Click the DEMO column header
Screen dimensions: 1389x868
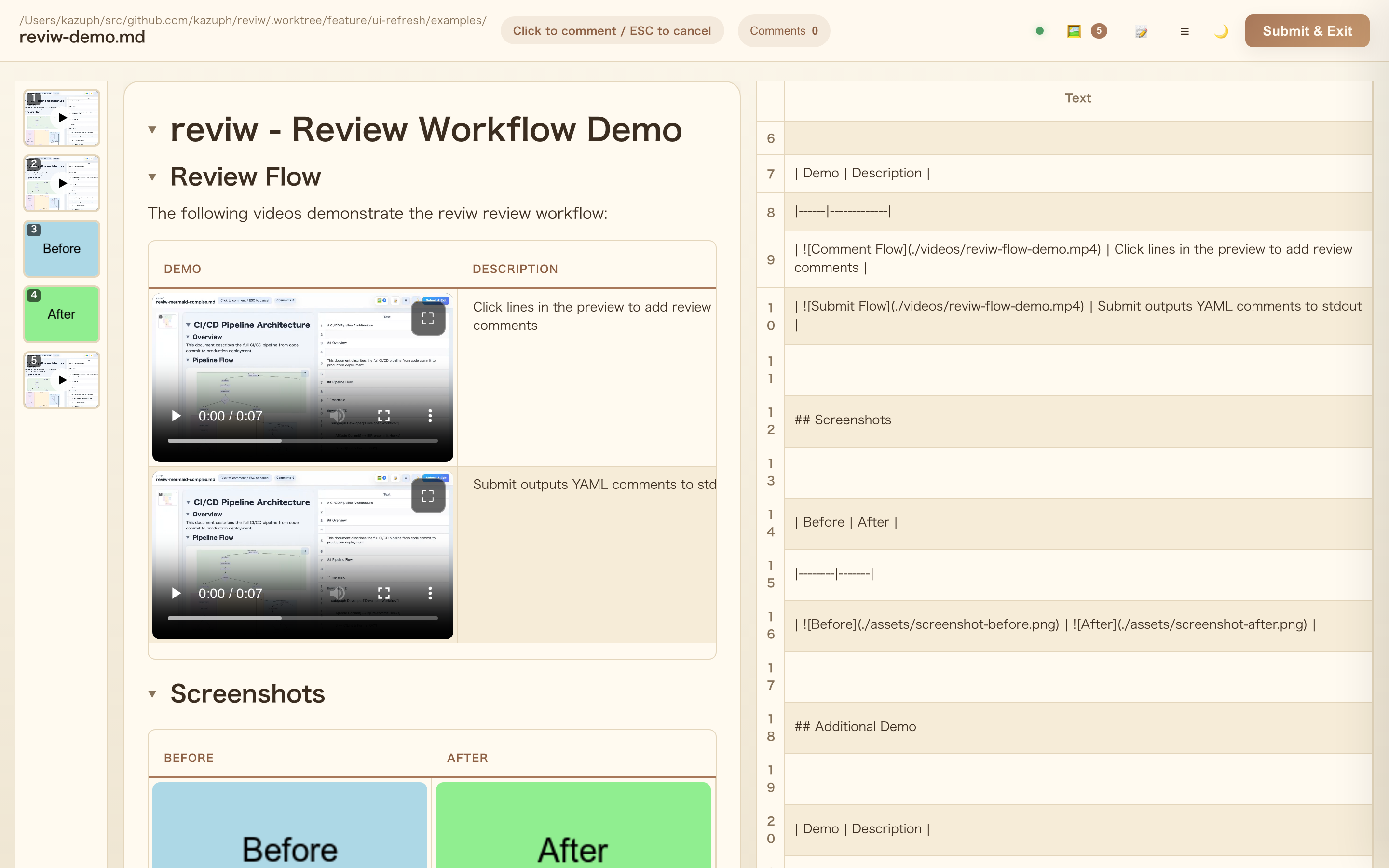coord(182,269)
